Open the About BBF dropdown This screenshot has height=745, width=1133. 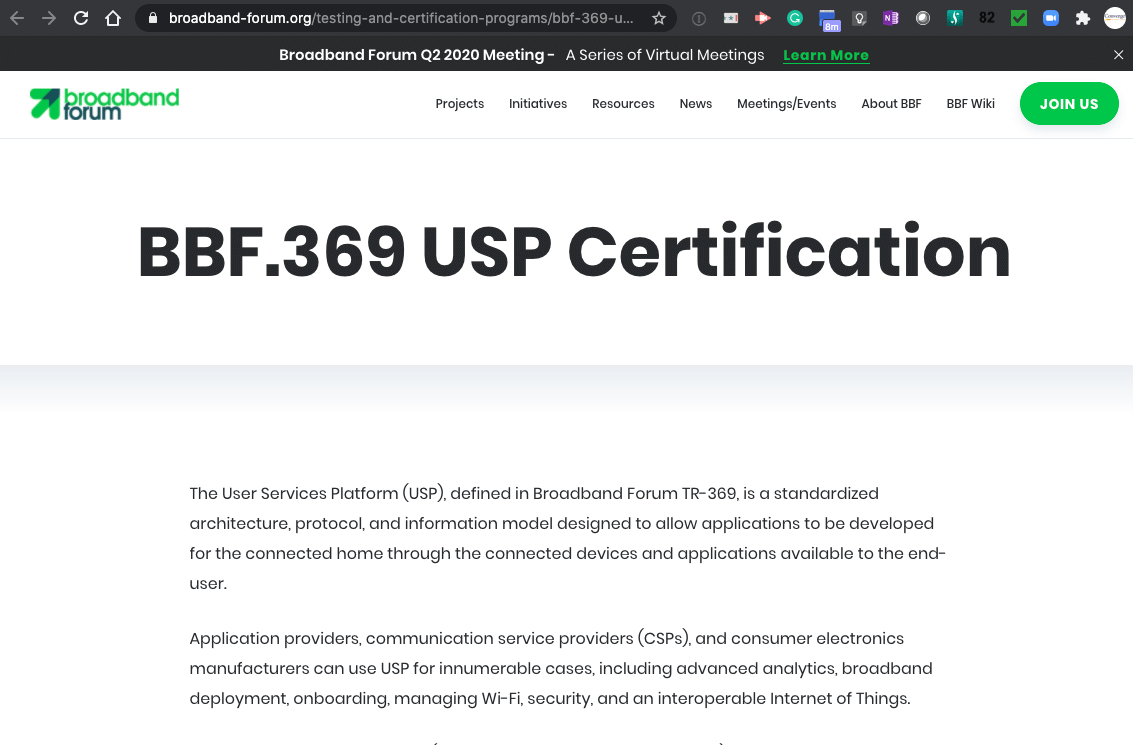point(891,103)
